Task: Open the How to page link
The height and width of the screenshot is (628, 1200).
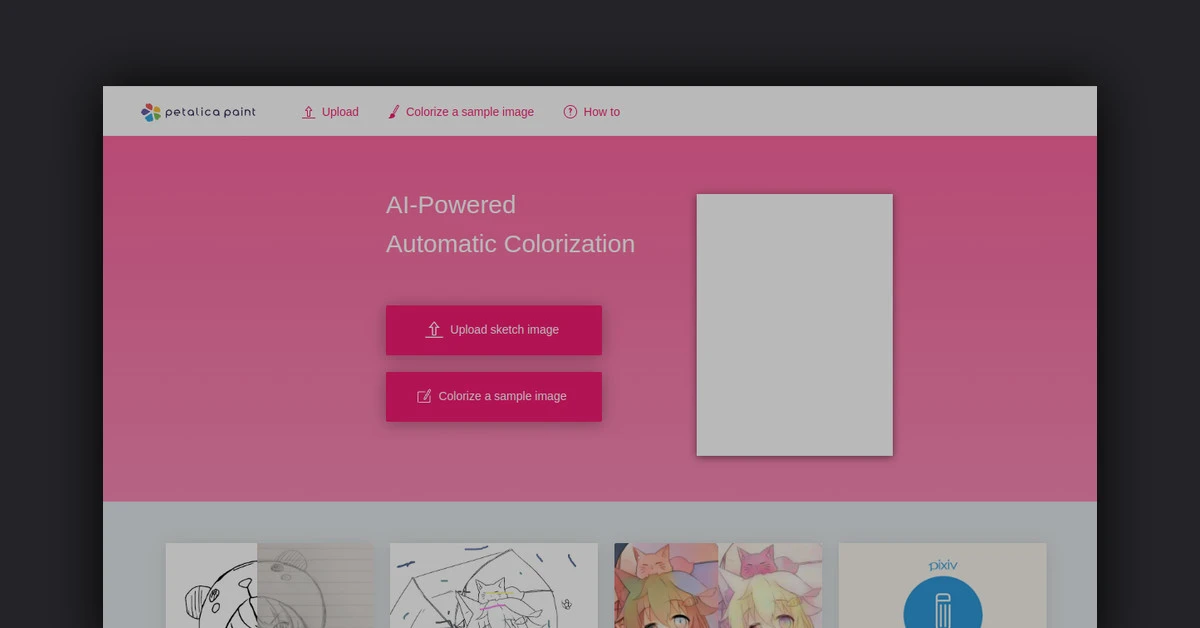Action: (x=601, y=112)
